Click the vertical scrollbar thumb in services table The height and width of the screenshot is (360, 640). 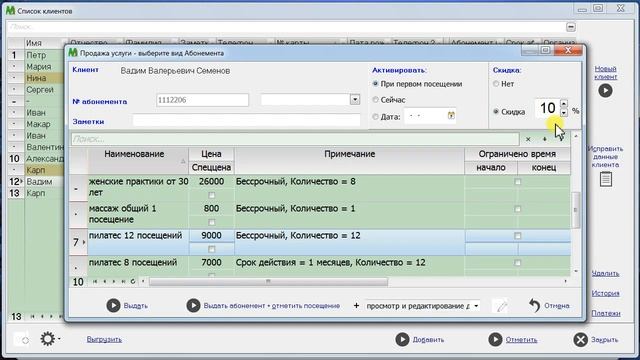click(576, 210)
